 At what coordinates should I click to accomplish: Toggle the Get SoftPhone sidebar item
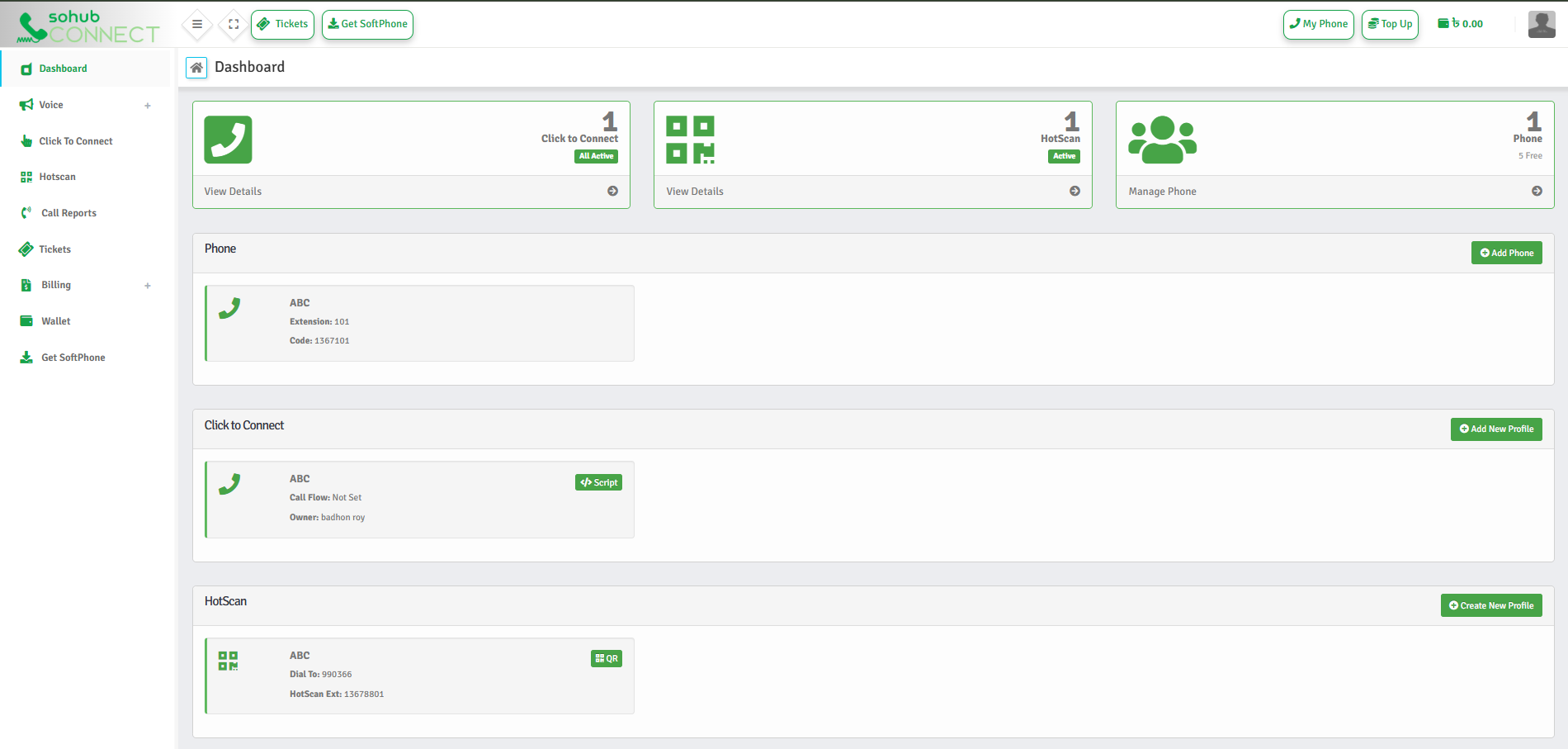pyautogui.click(x=73, y=357)
